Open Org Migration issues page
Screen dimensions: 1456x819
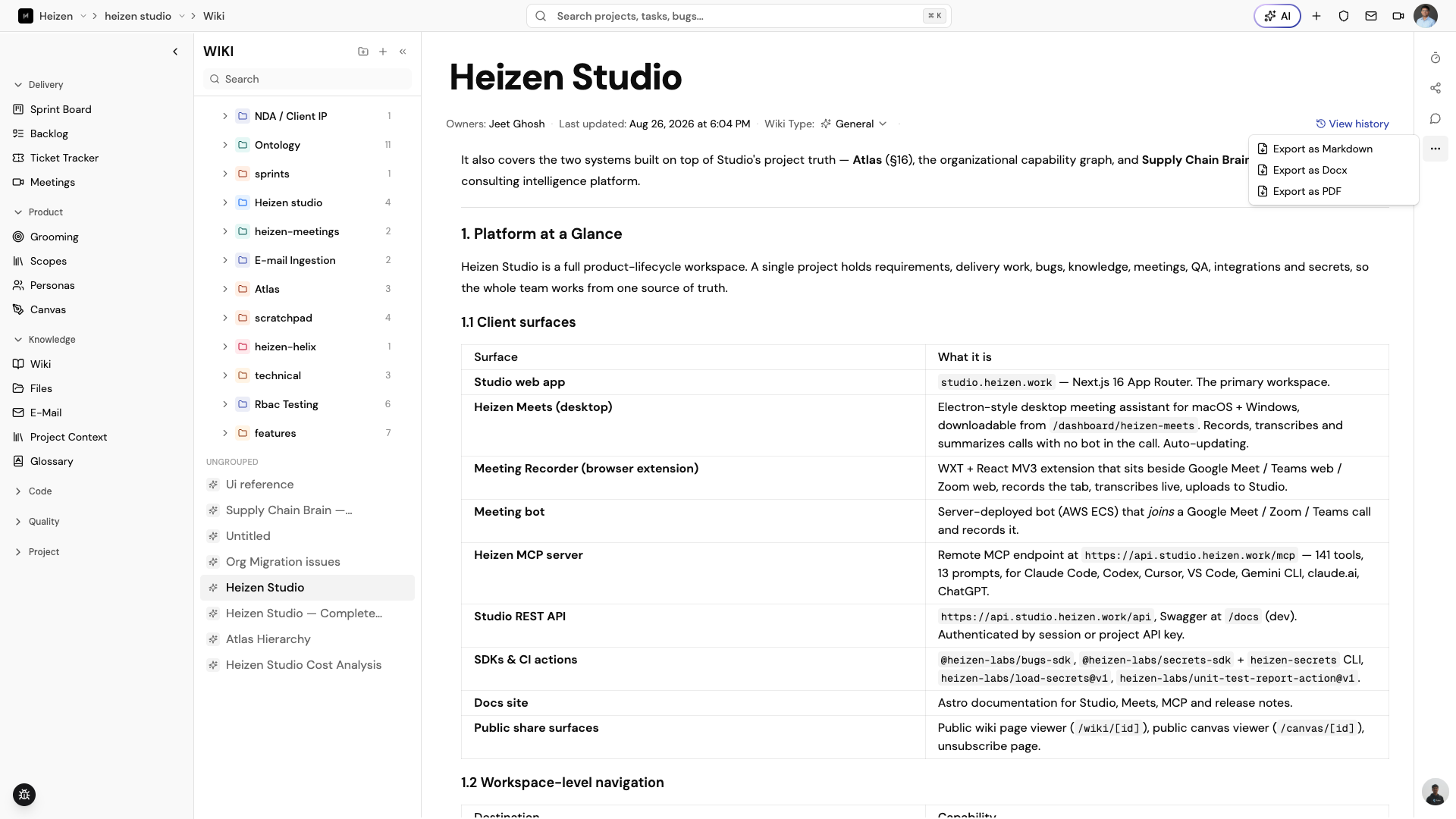click(283, 562)
